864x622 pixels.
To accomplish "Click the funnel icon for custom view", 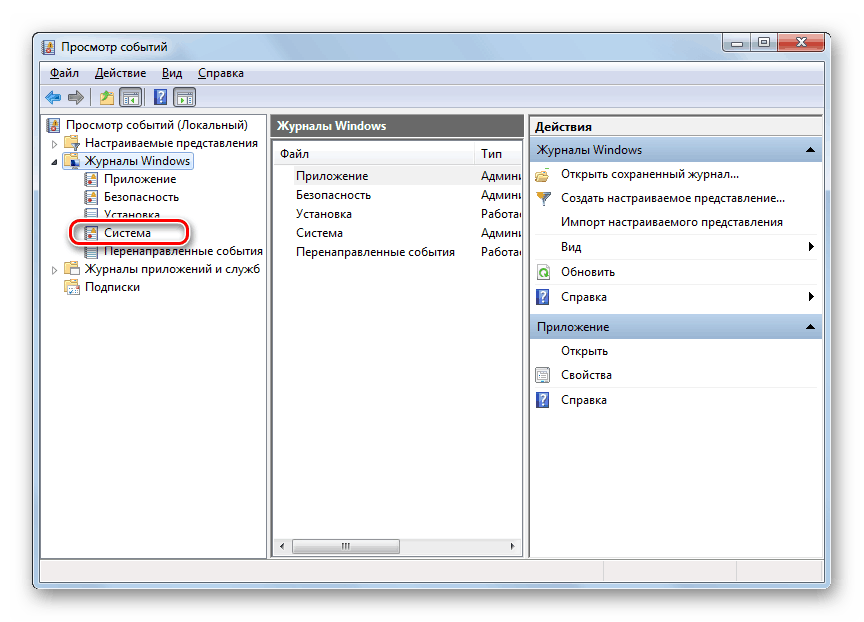I will click(x=543, y=198).
